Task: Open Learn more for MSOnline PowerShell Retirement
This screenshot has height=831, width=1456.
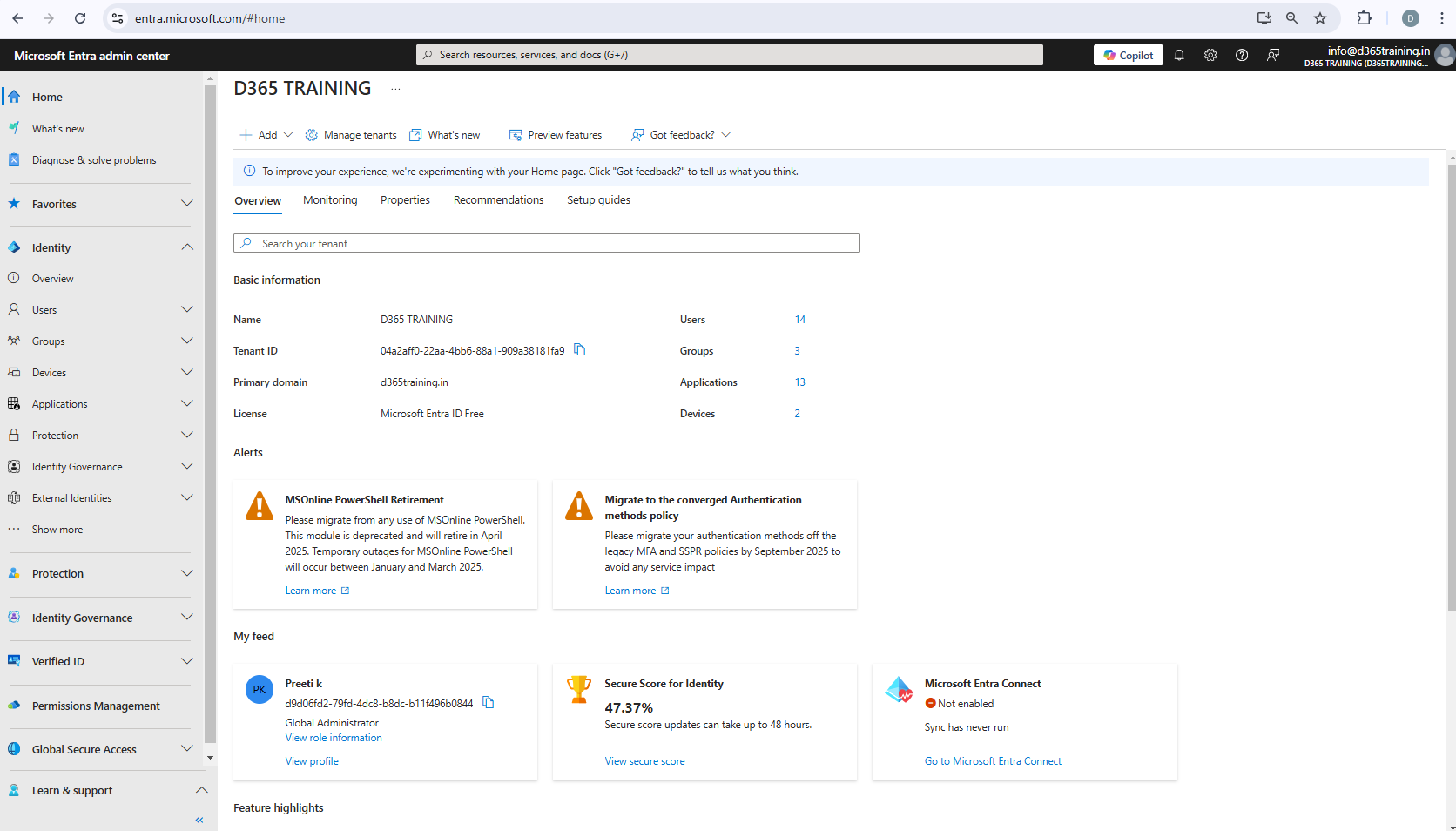Action: coord(317,591)
